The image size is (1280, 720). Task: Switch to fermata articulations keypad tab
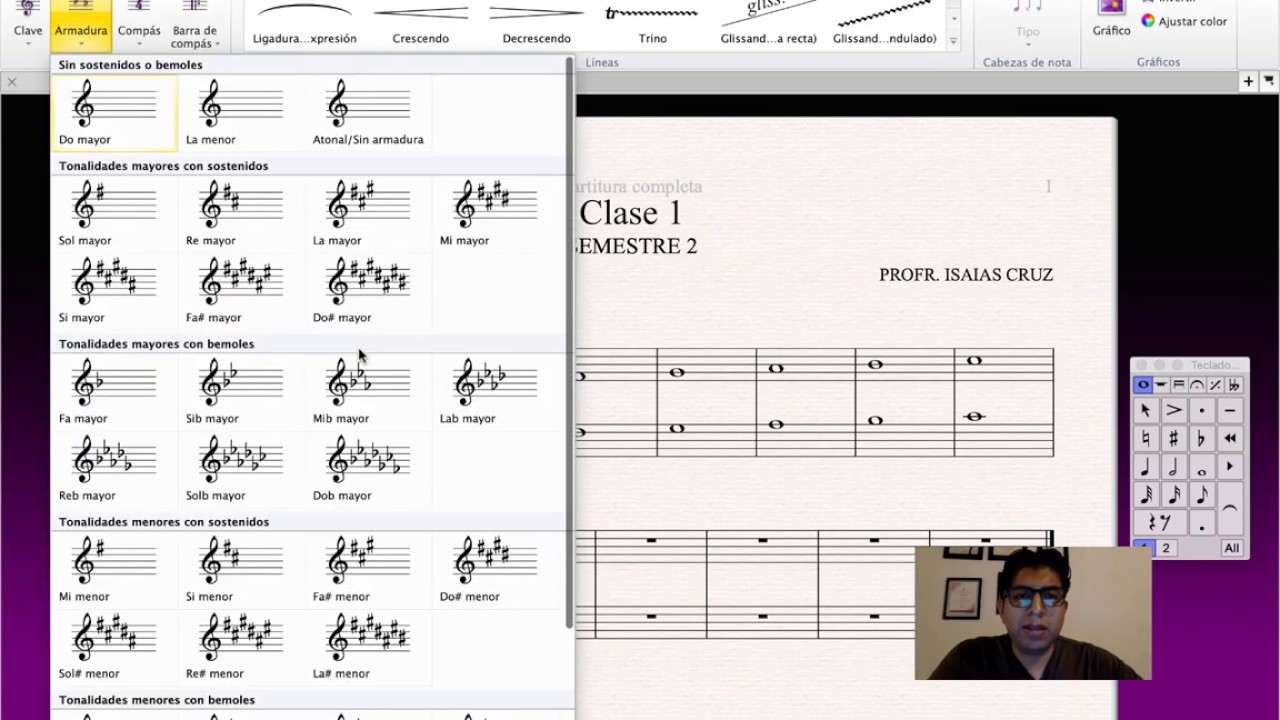pyautogui.click(x=1197, y=385)
